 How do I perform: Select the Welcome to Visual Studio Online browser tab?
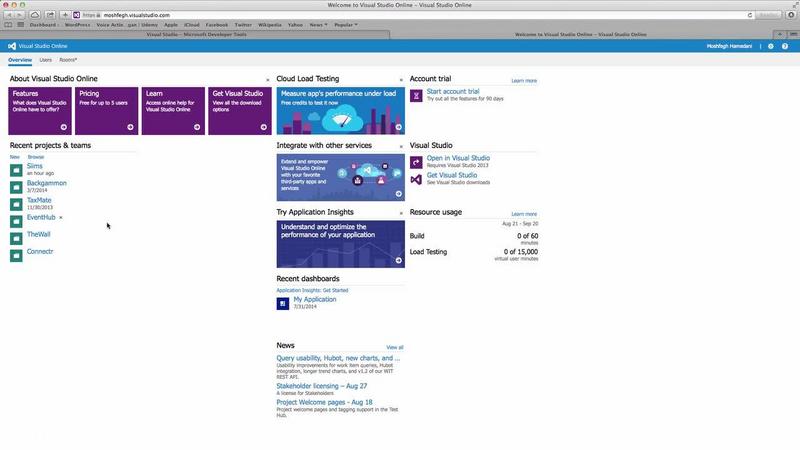pos(581,34)
